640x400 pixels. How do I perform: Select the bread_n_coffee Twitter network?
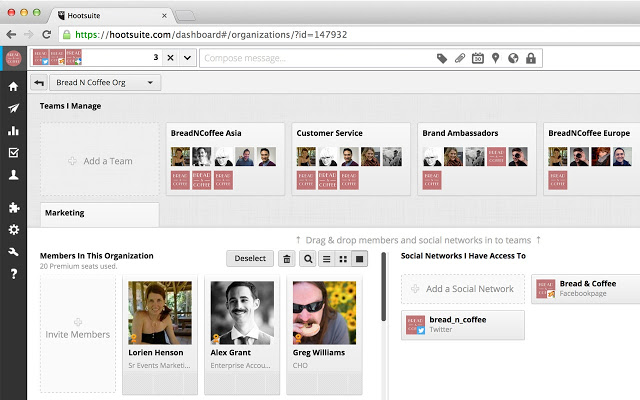[463, 325]
